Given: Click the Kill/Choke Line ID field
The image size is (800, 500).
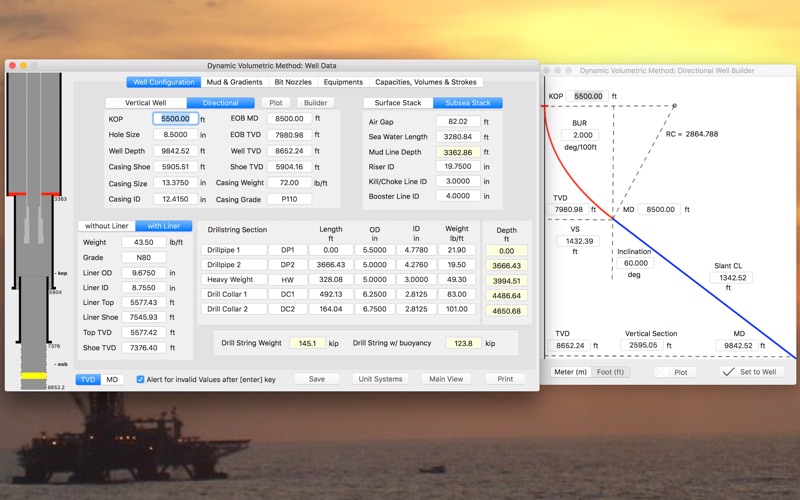Looking at the screenshot, I should pos(458,181).
